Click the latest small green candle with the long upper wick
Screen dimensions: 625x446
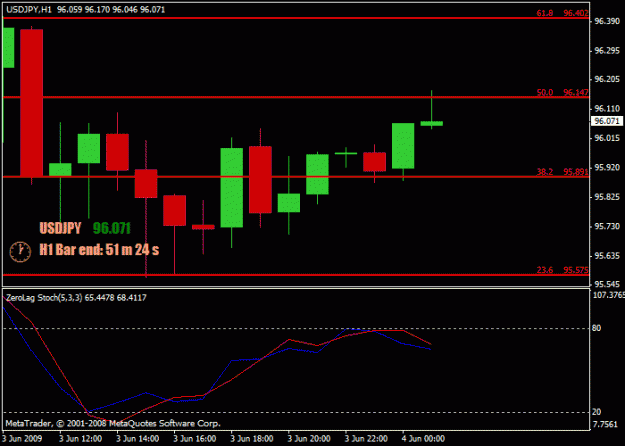tap(432, 123)
